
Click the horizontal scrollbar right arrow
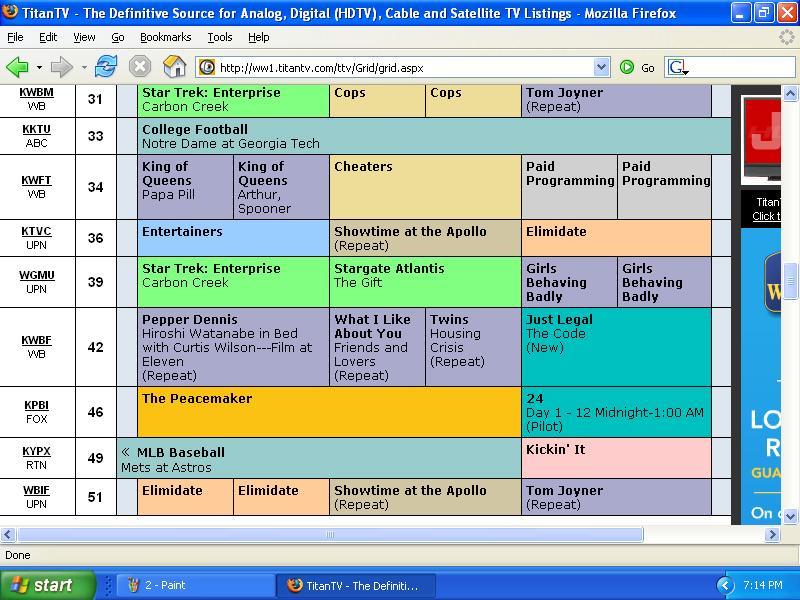click(x=772, y=534)
